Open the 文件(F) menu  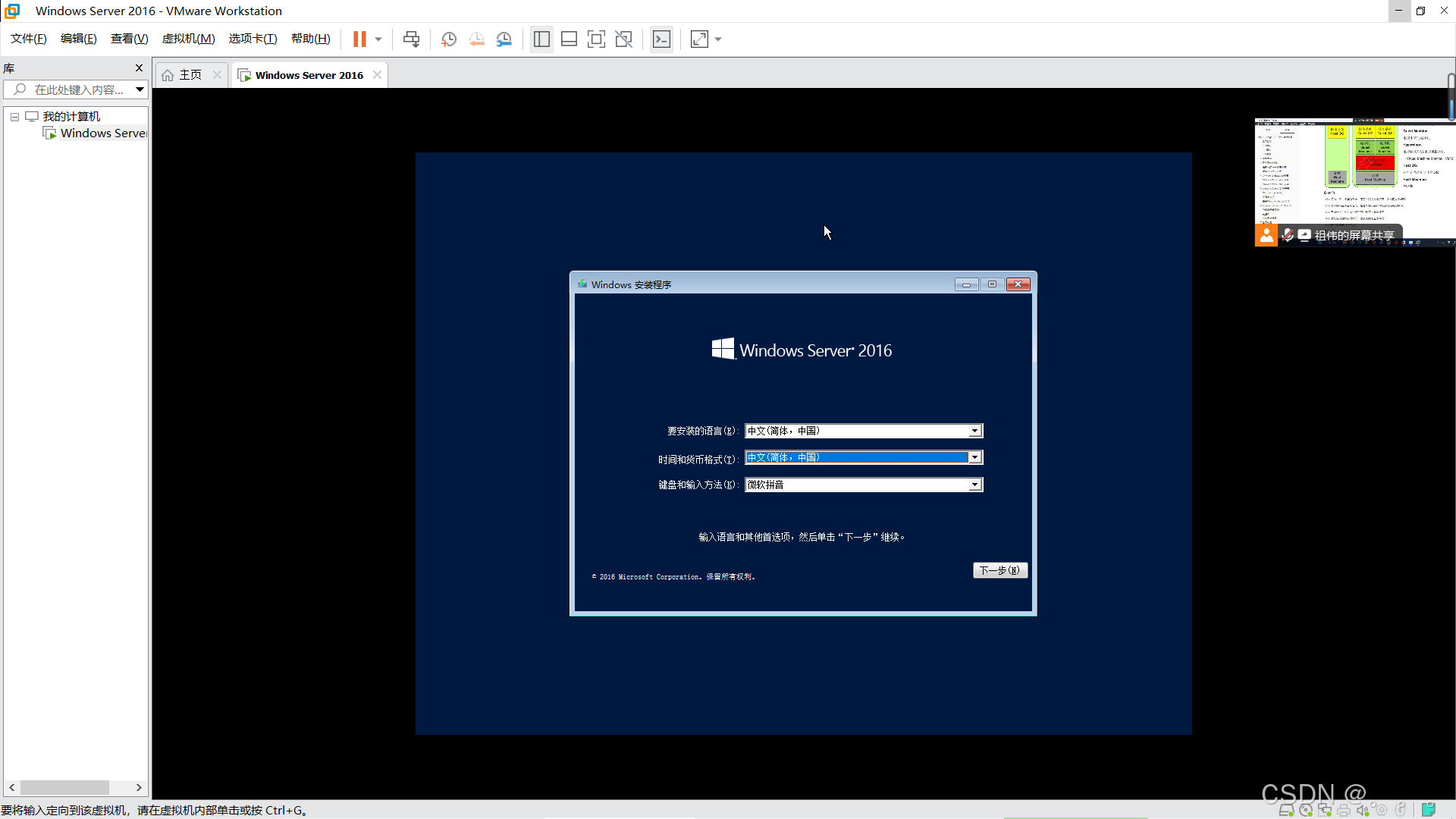[x=28, y=39]
